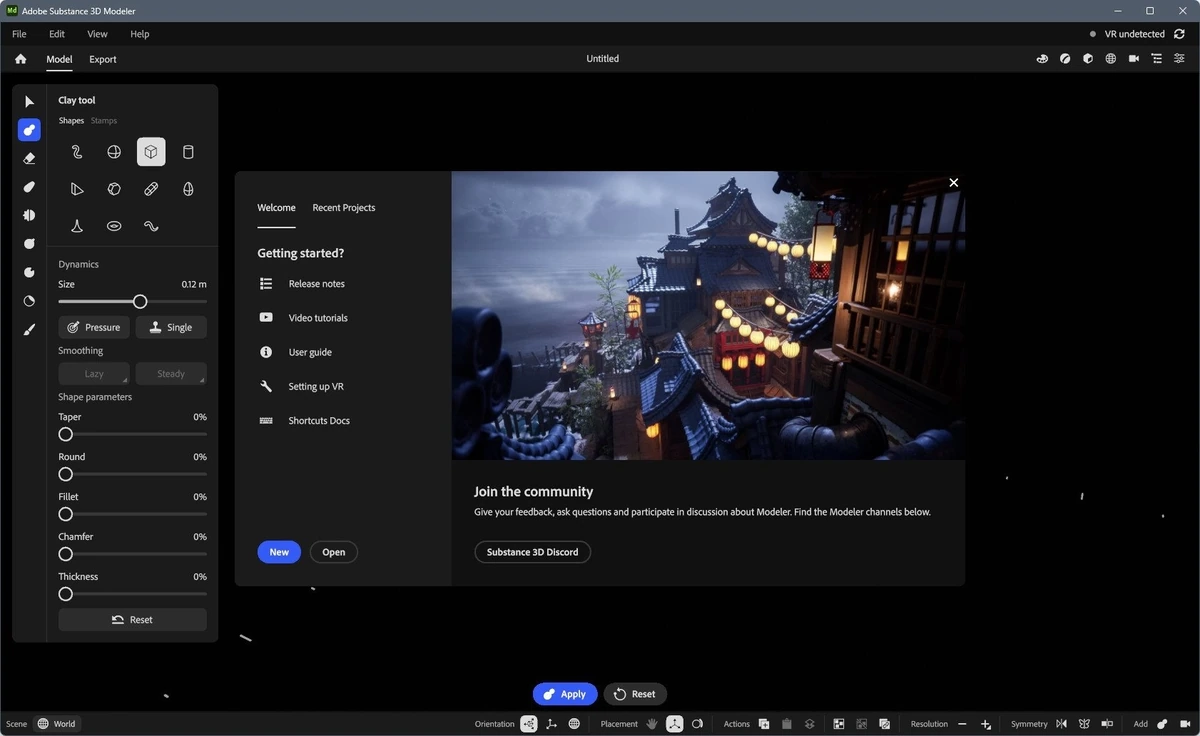Viewport: 1200px width, 736px height.
Task: Toggle the Orientation axis mode
Action: (x=551, y=724)
